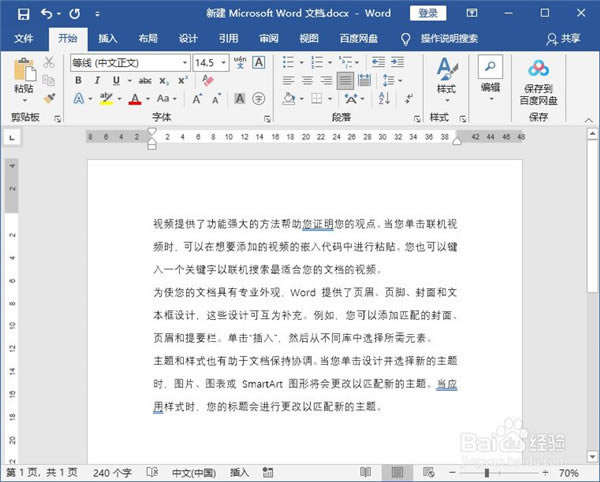The width and height of the screenshot is (600, 482).
Task: Save the document with the floppy icon
Action: [x=23, y=14]
